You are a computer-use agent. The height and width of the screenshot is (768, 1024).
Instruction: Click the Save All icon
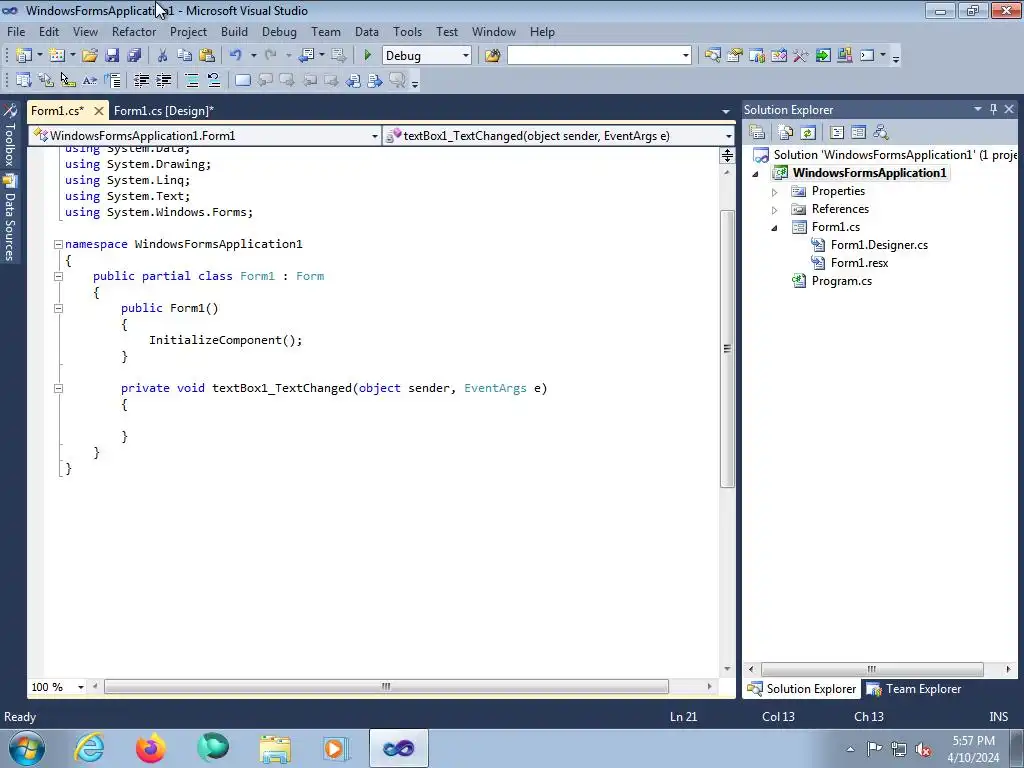tap(134, 56)
